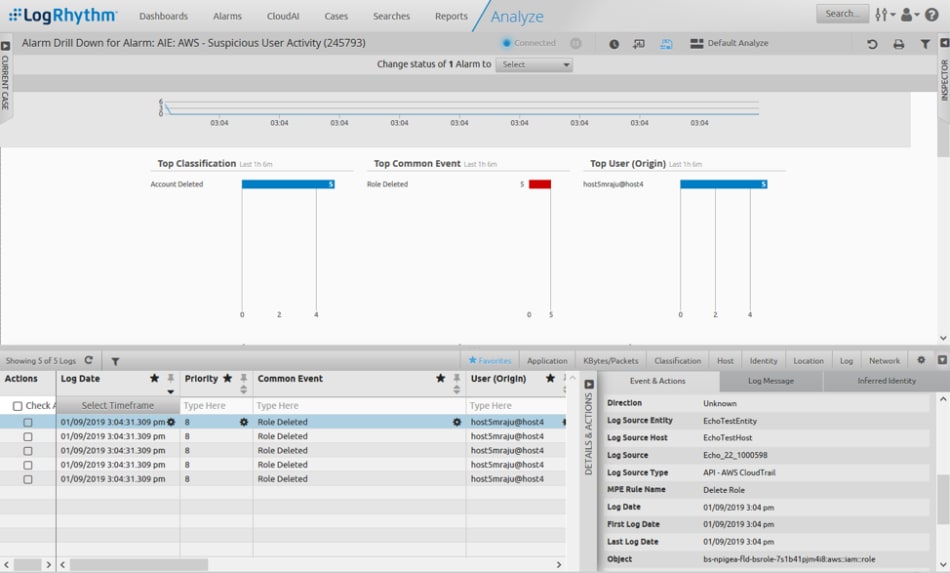Pin the Log Date column
The height and width of the screenshot is (573, 950).
pyautogui.click(x=171, y=378)
